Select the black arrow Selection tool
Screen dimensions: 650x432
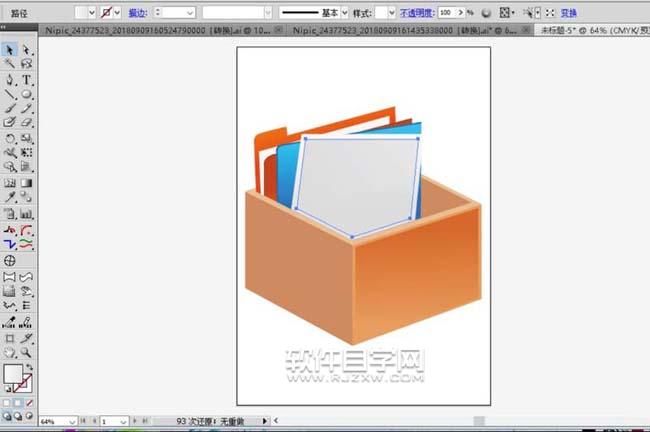tap(9, 50)
